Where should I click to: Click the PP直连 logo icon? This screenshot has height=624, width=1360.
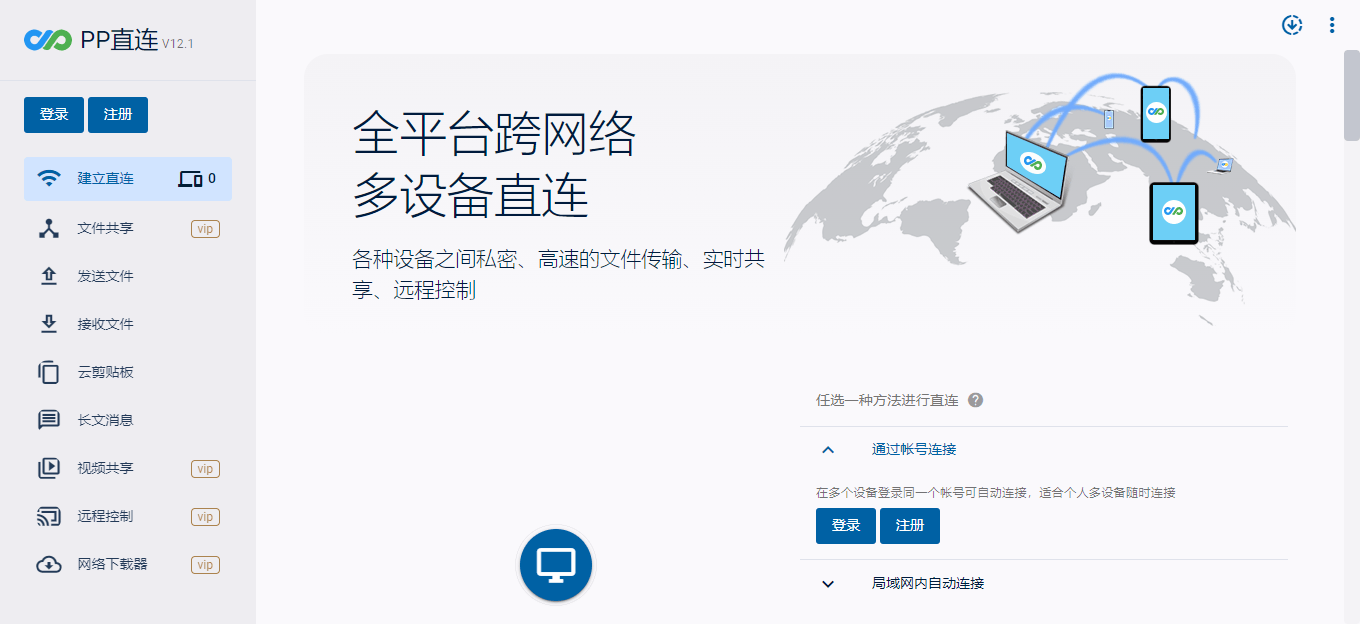click(x=48, y=40)
